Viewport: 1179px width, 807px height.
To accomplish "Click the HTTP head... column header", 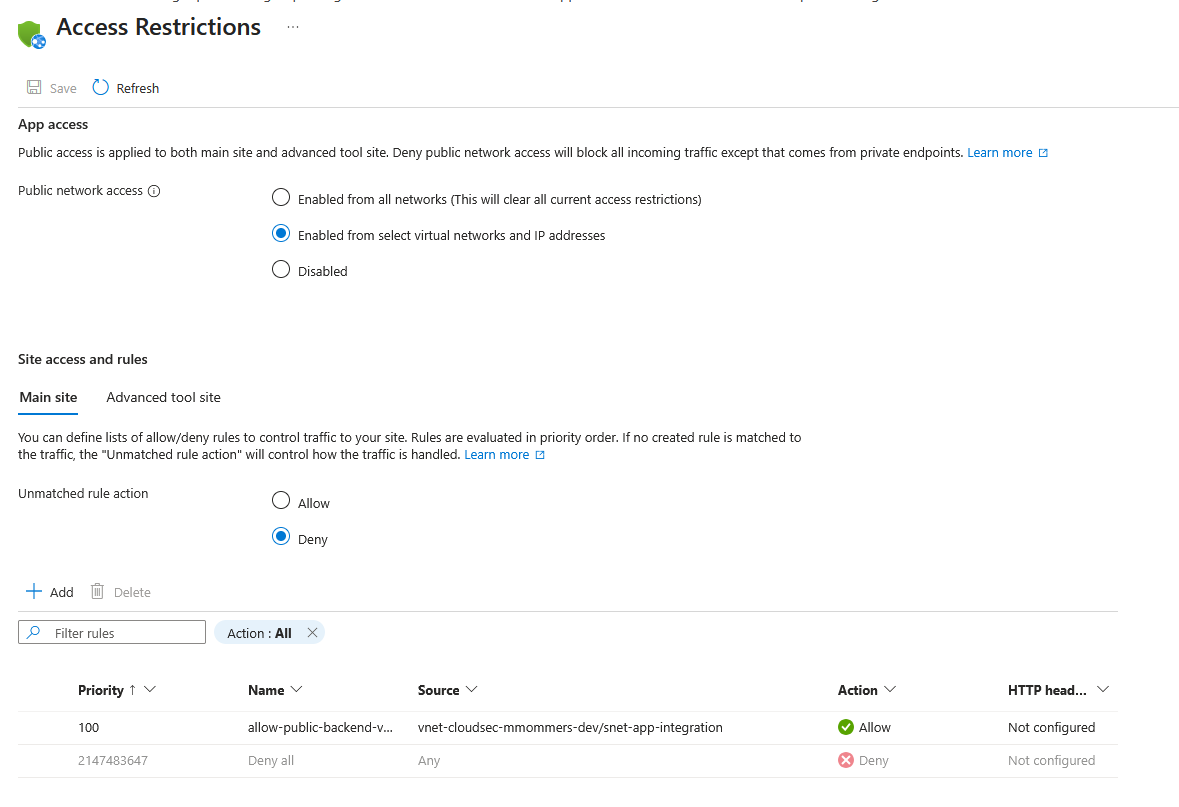I will pos(1047,690).
